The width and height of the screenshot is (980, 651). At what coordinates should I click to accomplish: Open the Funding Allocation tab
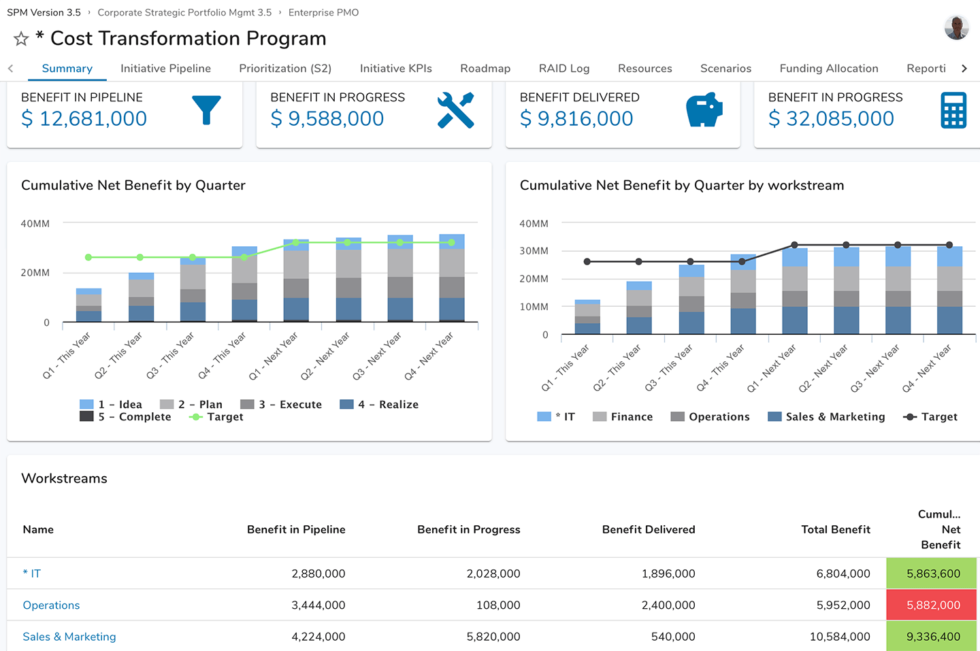828,69
